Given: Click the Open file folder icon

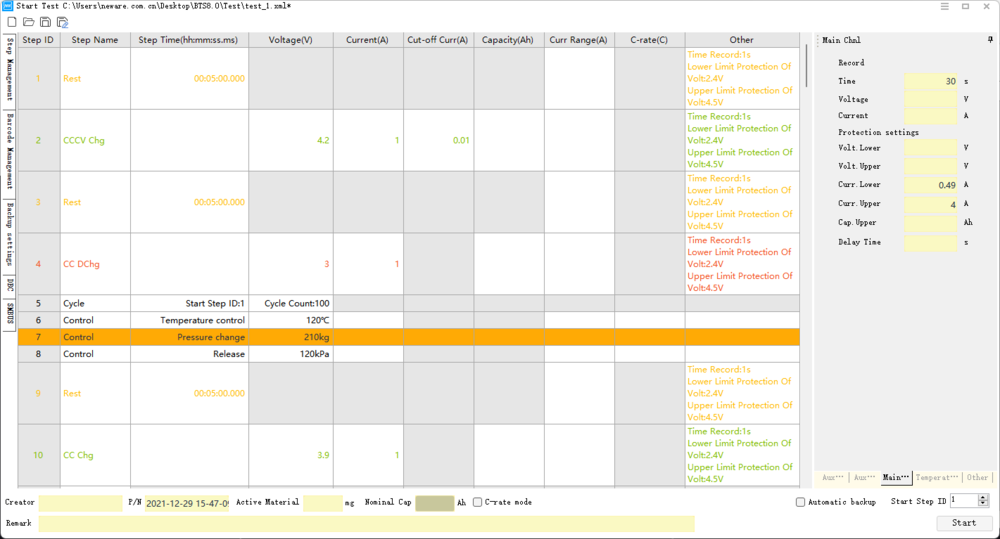Looking at the screenshot, I should 28,22.
